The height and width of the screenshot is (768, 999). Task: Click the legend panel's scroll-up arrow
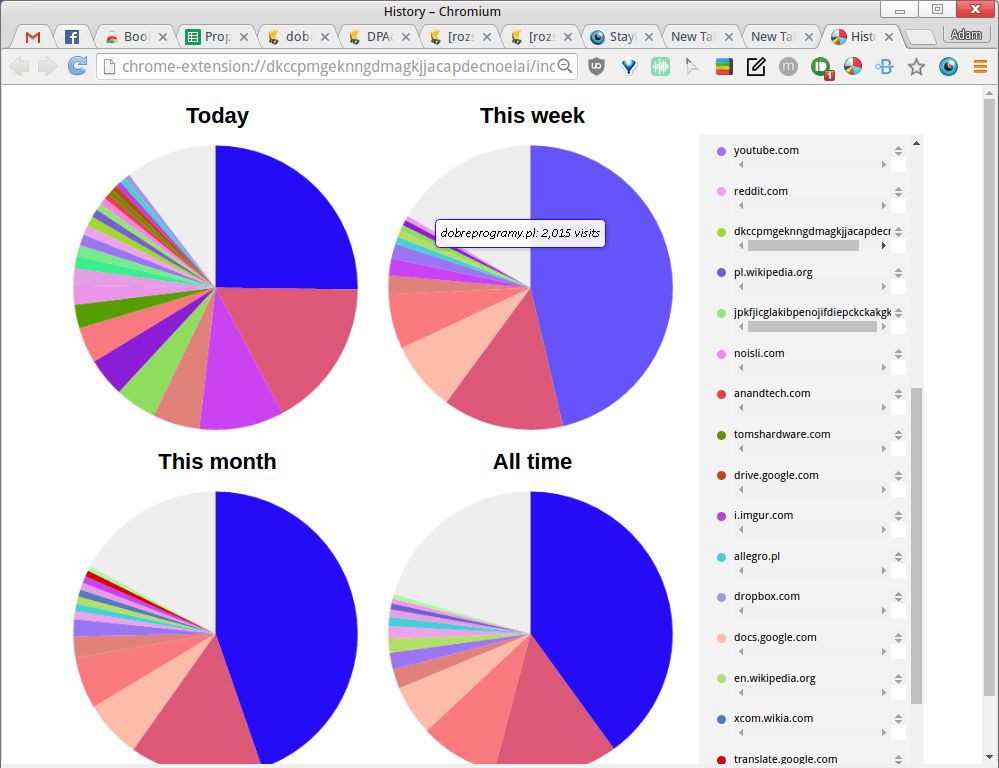pyautogui.click(x=916, y=143)
